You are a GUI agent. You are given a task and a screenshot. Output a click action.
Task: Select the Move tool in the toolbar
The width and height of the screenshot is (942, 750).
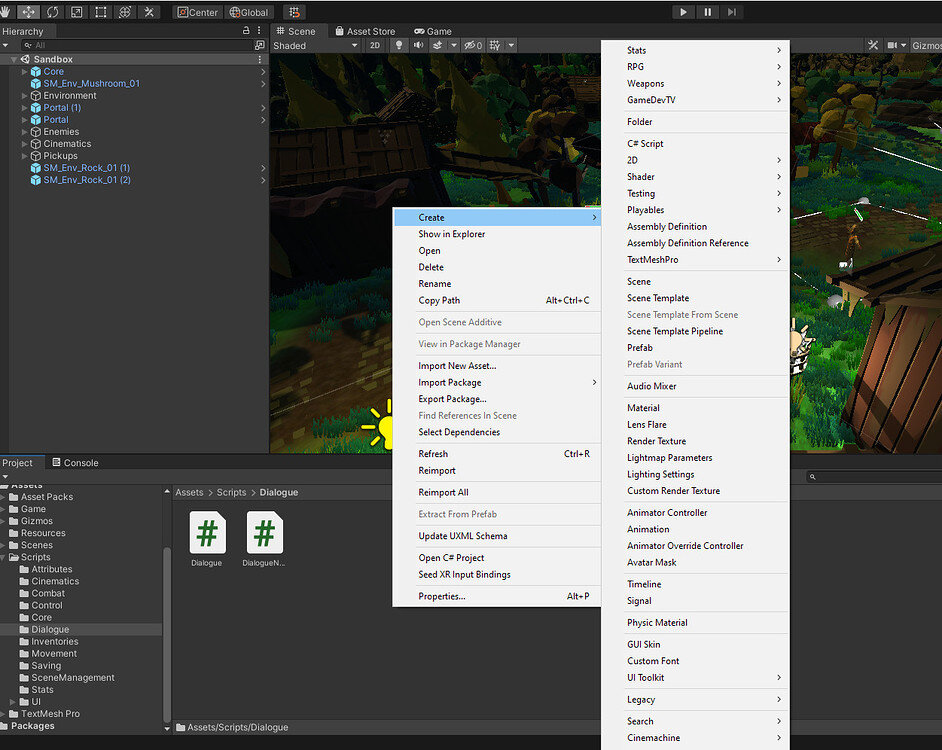[x=27, y=12]
